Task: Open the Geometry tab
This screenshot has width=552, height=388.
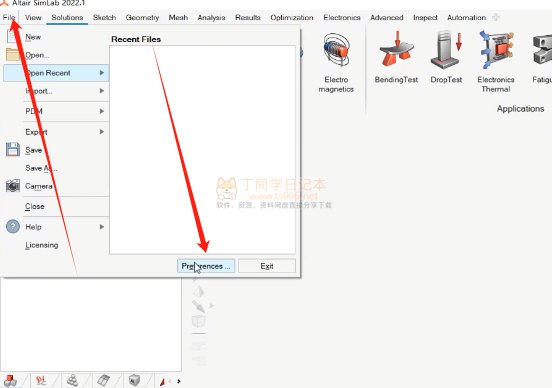Action: click(142, 18)
